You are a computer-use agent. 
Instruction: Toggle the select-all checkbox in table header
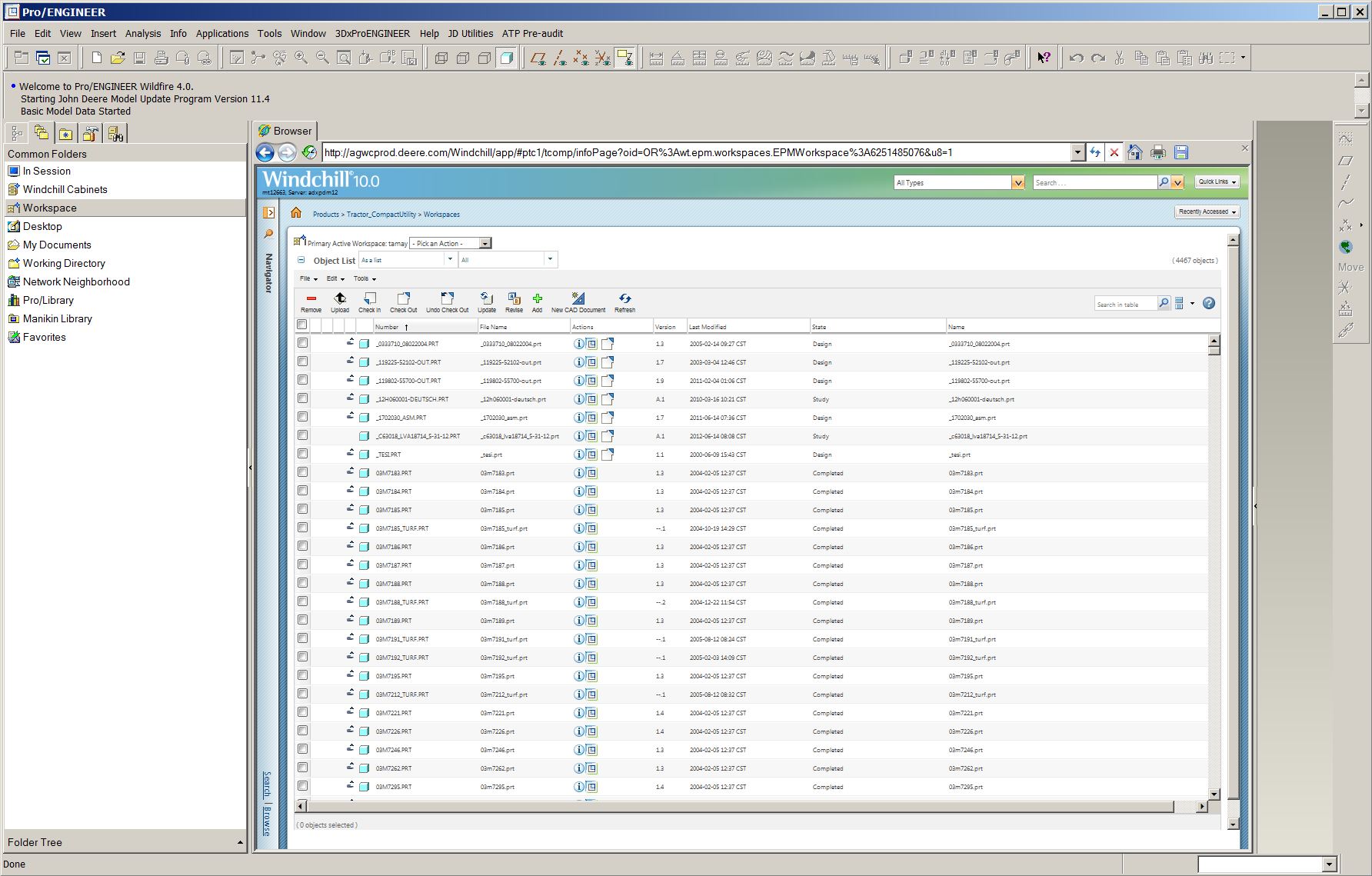(302, 325)
